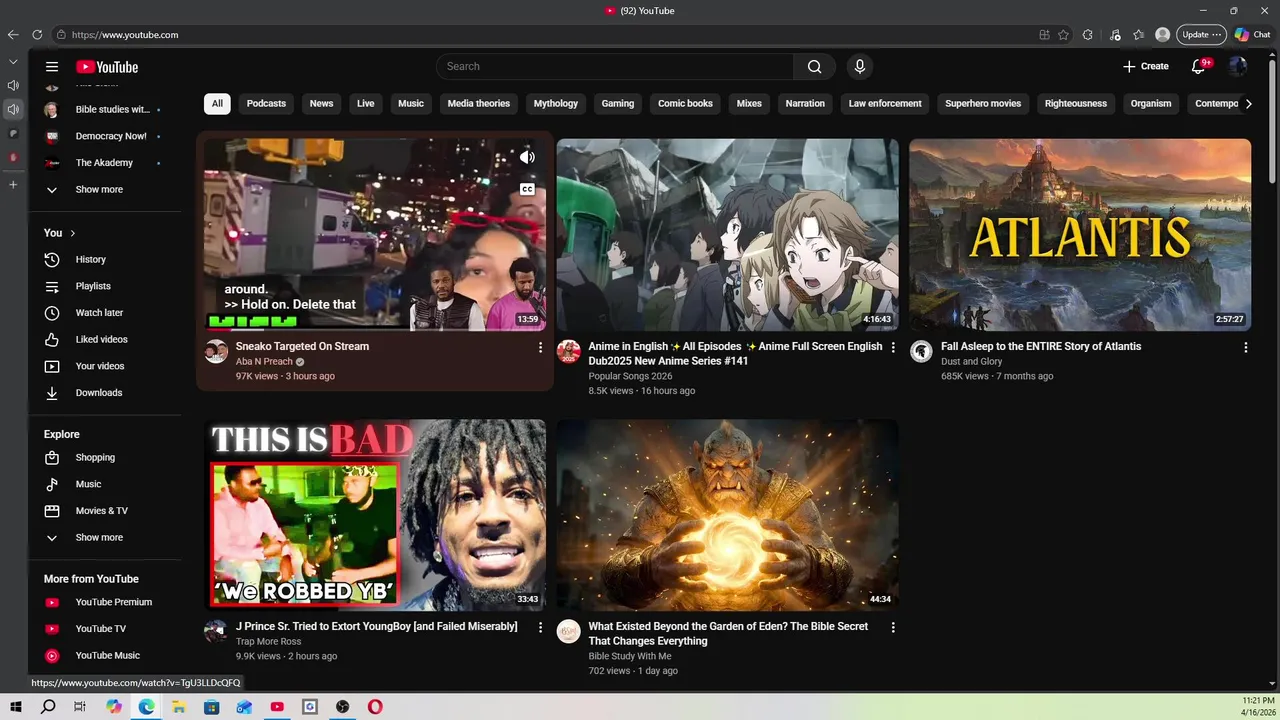Open the browser profile avatar
This screenshot has height=720, width=1280.
point(1162,34)
